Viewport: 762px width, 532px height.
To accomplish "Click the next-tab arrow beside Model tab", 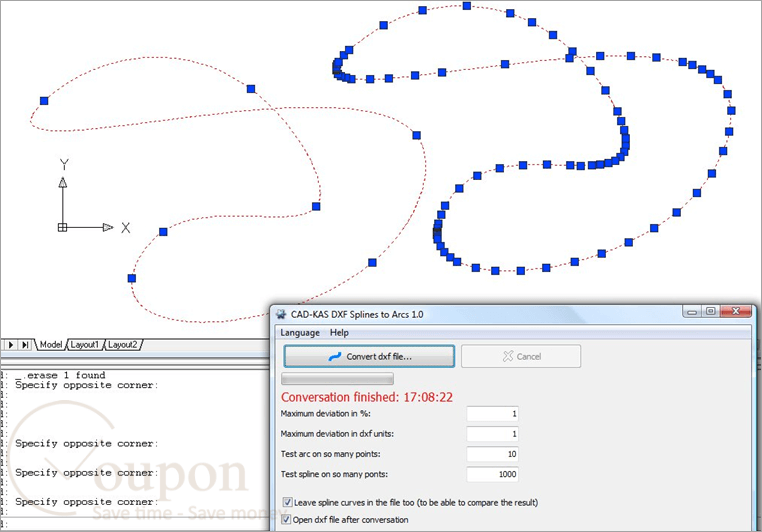I will click(x=11, y=344).
